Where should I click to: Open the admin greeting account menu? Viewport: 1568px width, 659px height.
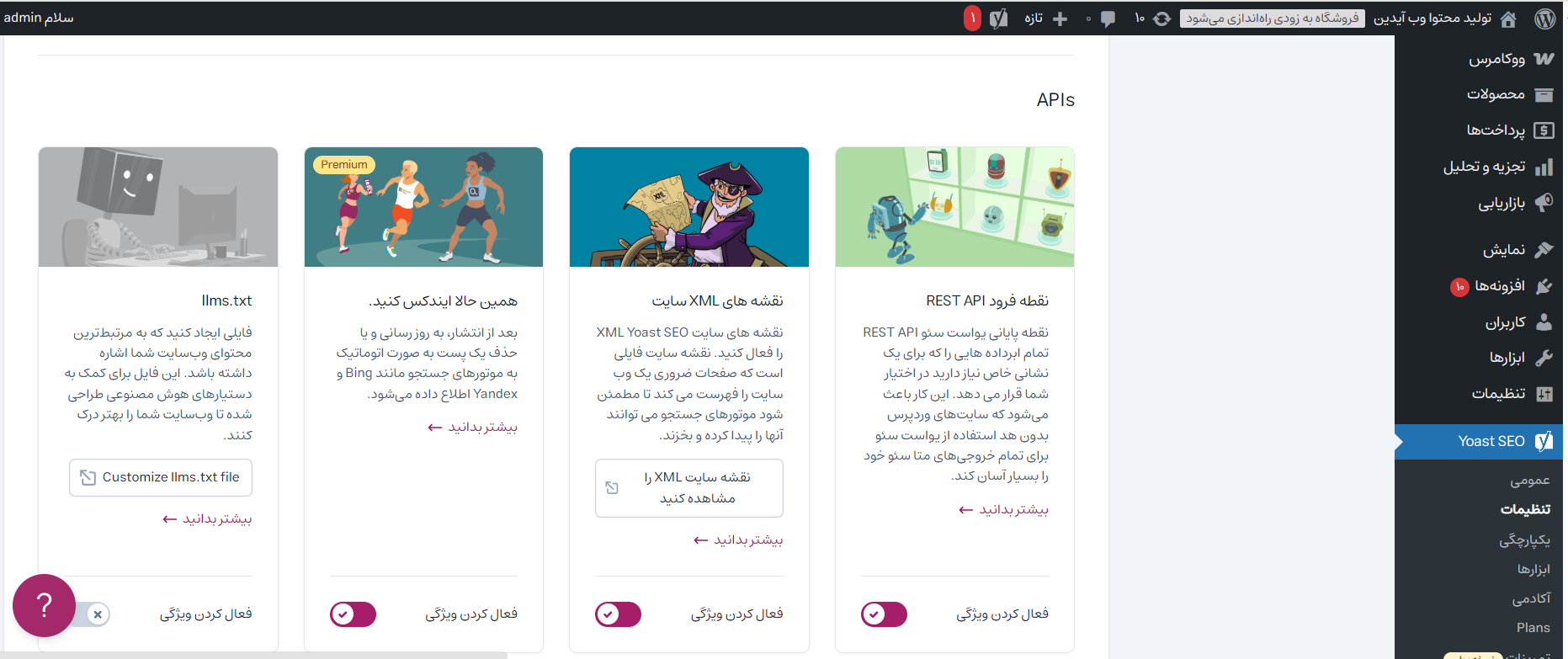point(39,18)
